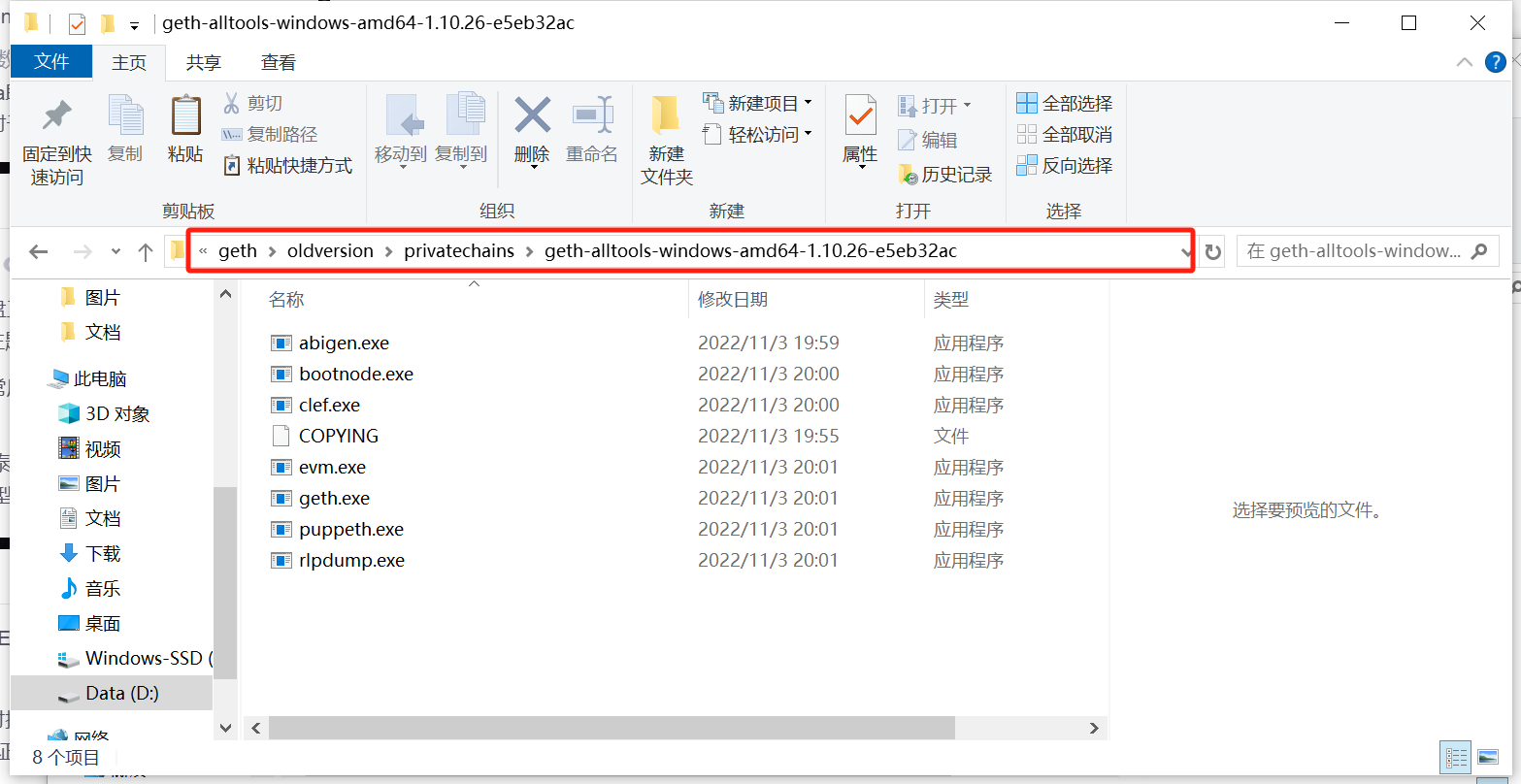Switch to the View (查看) tab
The height and width of the screenshot is (784, 1521).
(279, 62)
